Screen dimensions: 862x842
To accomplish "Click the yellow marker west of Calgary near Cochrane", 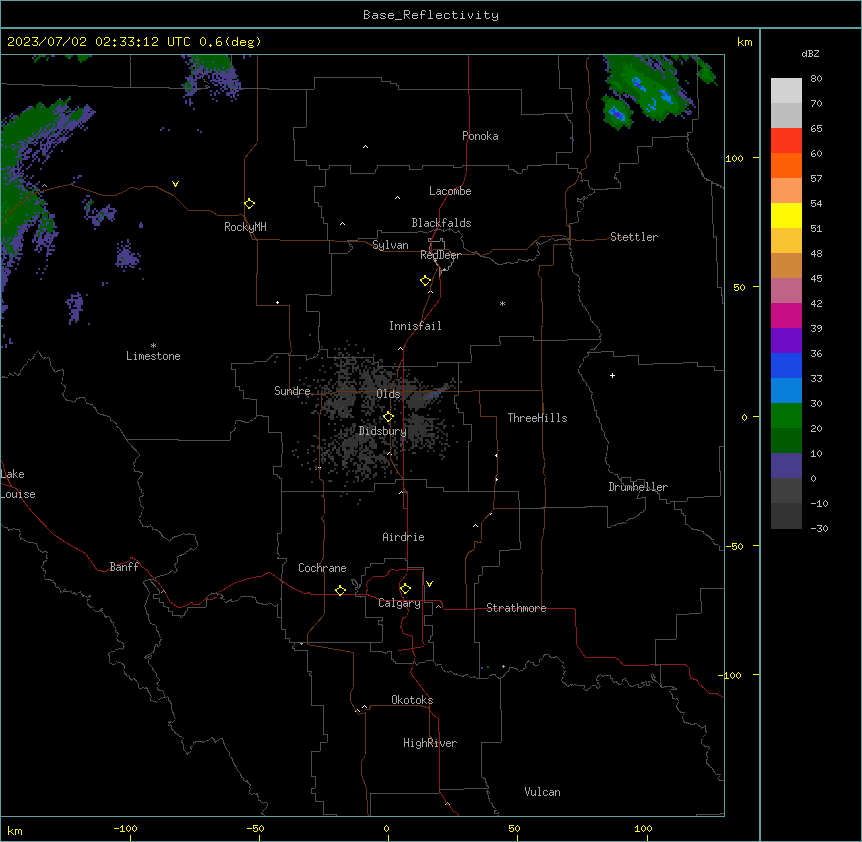I will click(x=340, y=590).
